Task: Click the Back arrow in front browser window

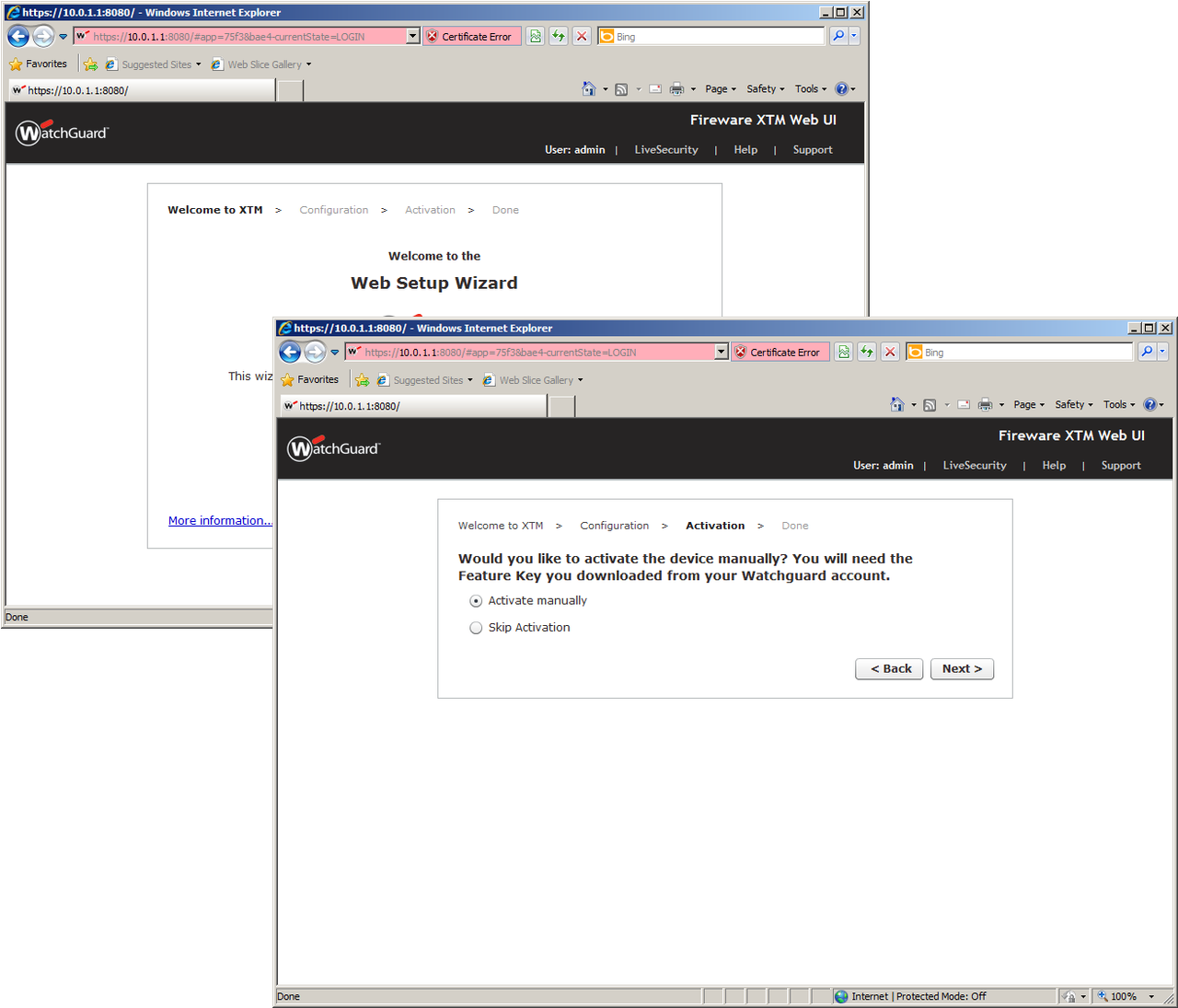Action: pyautogui.click(x=290, y=352)
